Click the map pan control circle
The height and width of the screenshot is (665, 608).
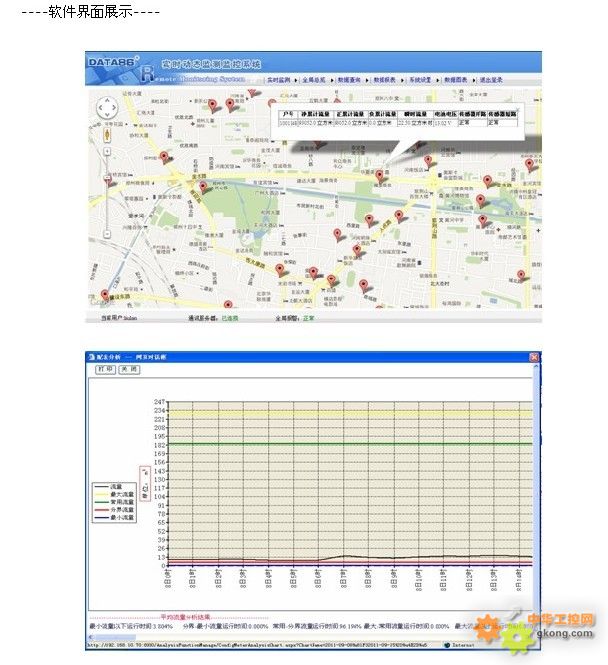107,108
